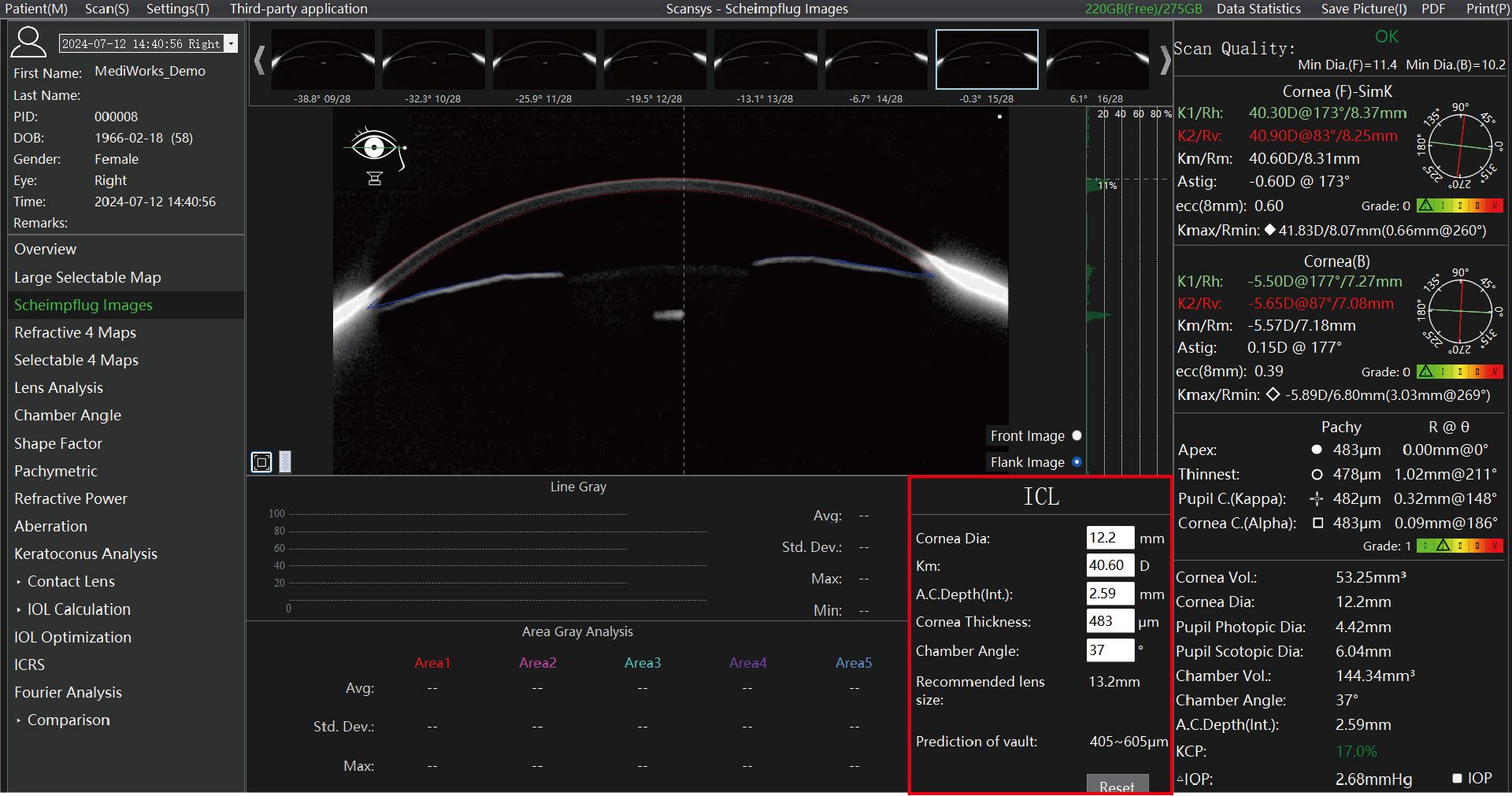The height and width of the screenshot is (796, 1512).
Task: Click Data Statistics
Action: 1258,9
